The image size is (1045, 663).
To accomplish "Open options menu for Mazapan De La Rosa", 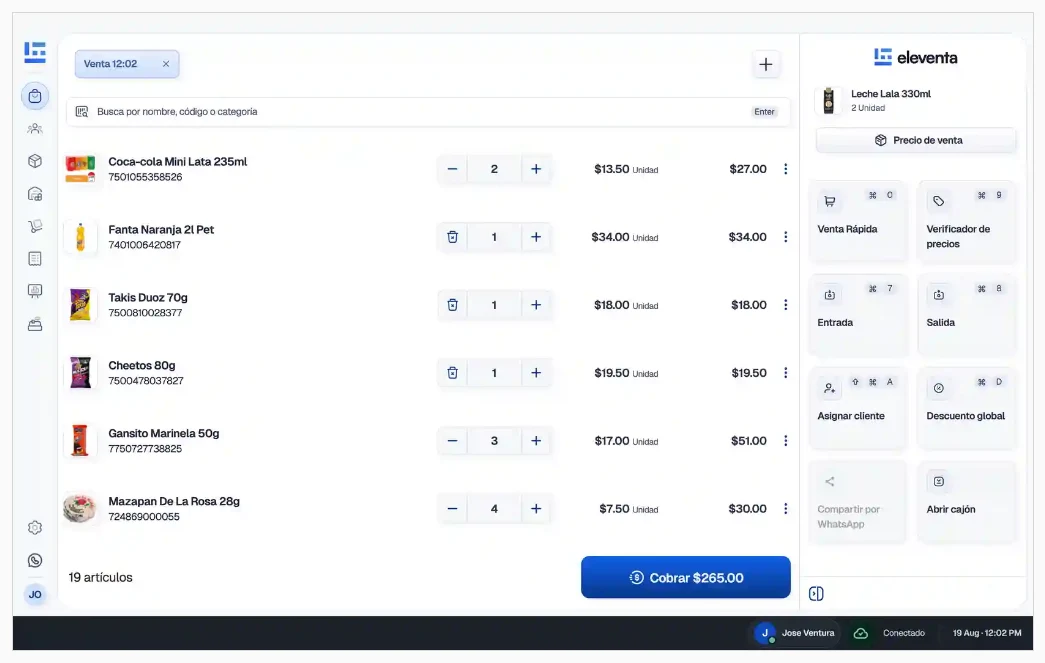I will click(786, 509).
